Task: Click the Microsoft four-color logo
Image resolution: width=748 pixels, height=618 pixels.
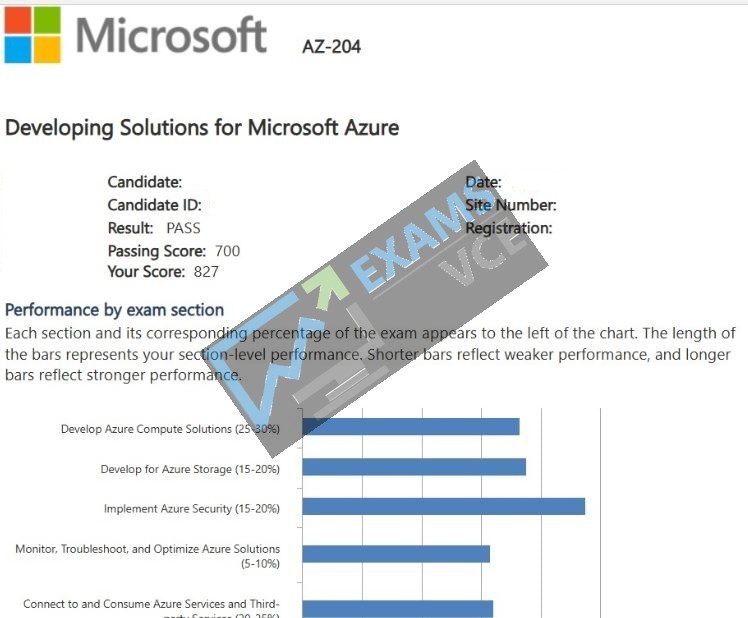Action: click(x=32, y=34)
